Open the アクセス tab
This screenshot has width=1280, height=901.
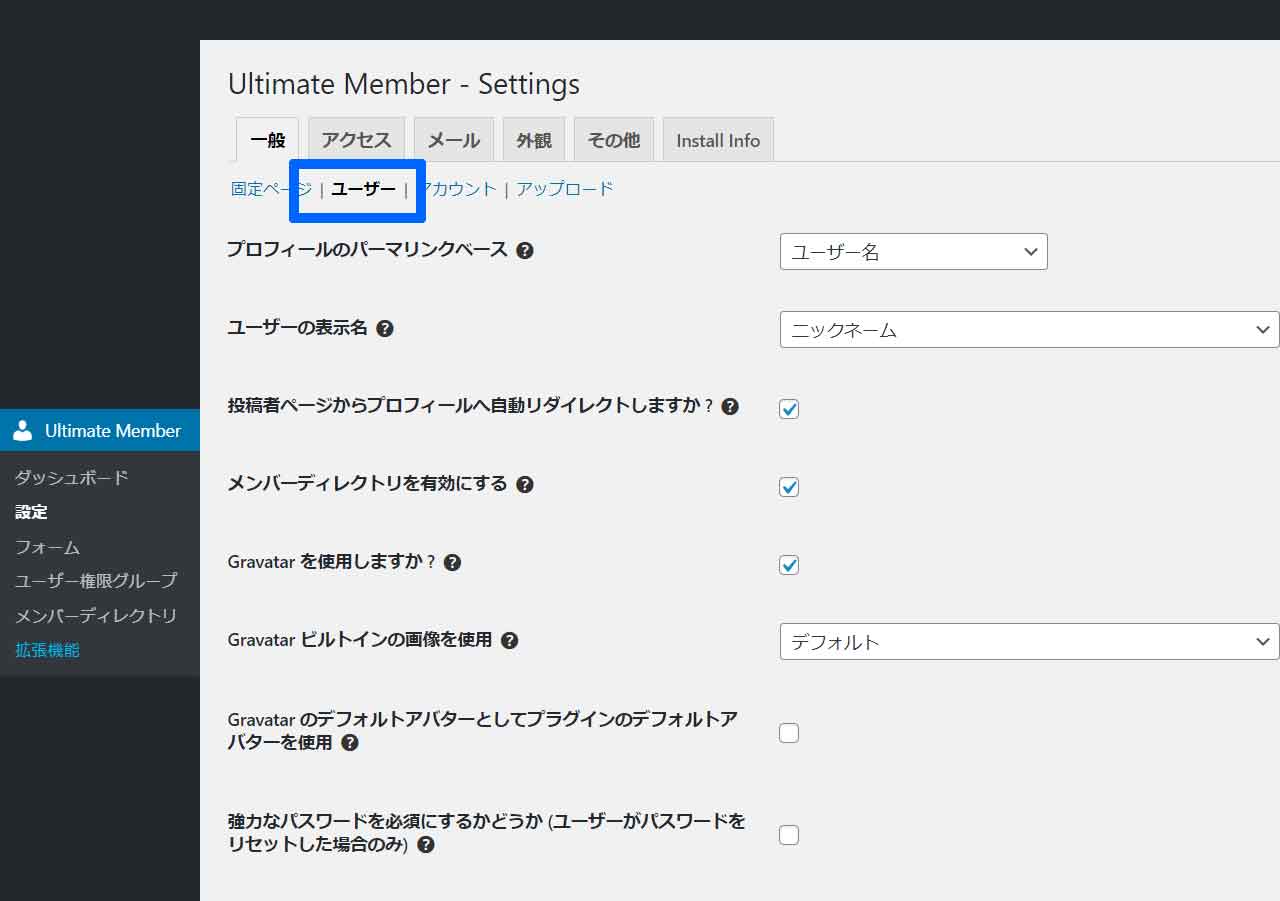click(x=356, y=140)
